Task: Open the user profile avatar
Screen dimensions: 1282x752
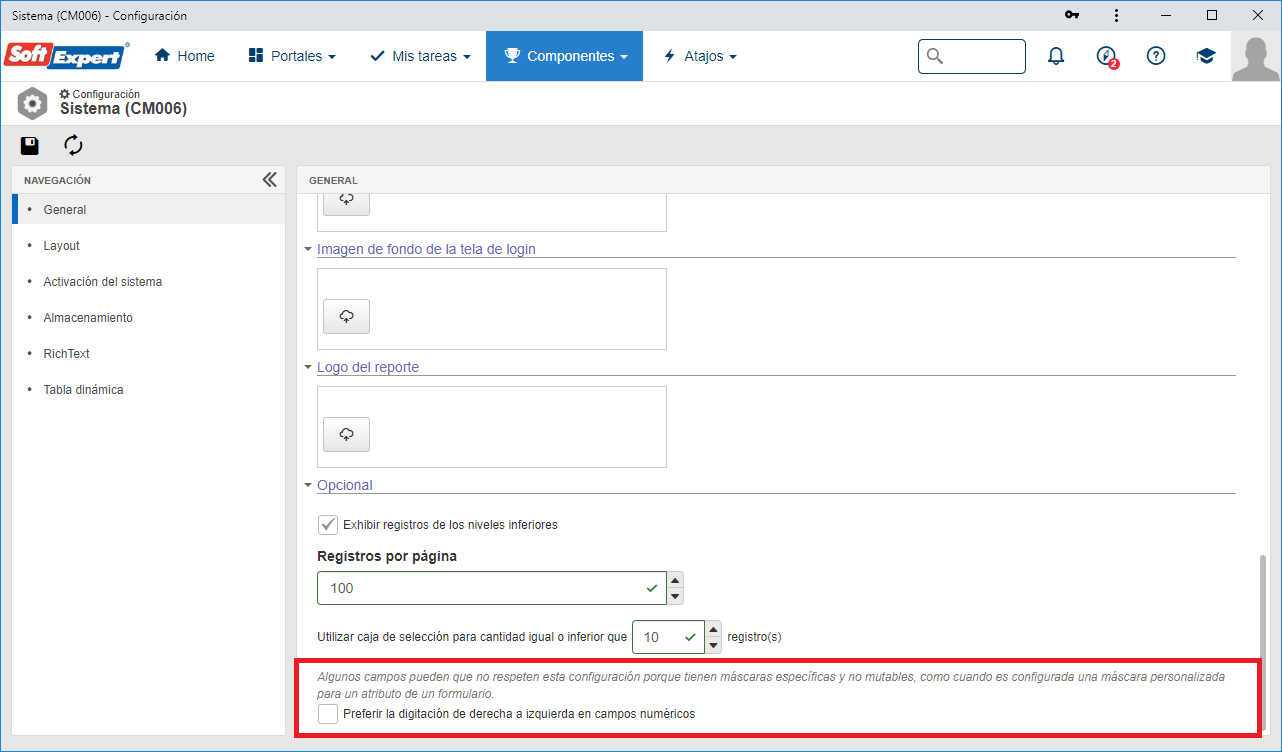Action: click(1256, 58)
